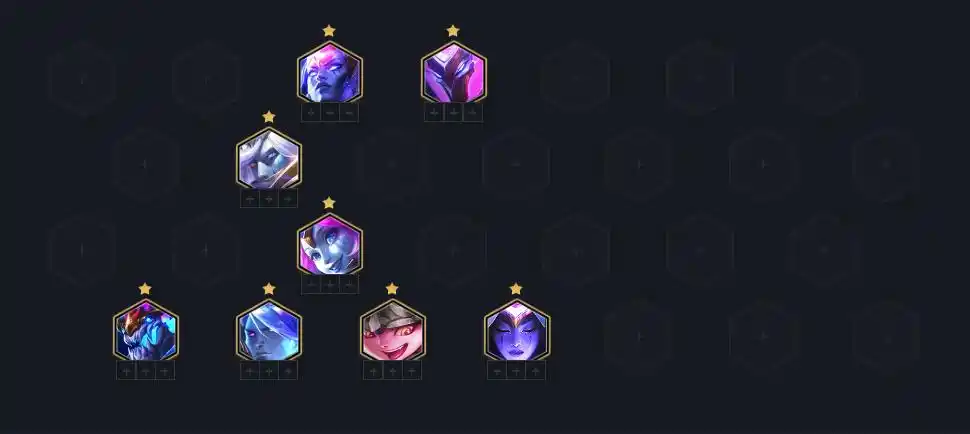The width and height of the screenshot is (970, 434).
Task: Toggle star above the horned blue beast
Action: pyautogui.click(x=145, y=289)
